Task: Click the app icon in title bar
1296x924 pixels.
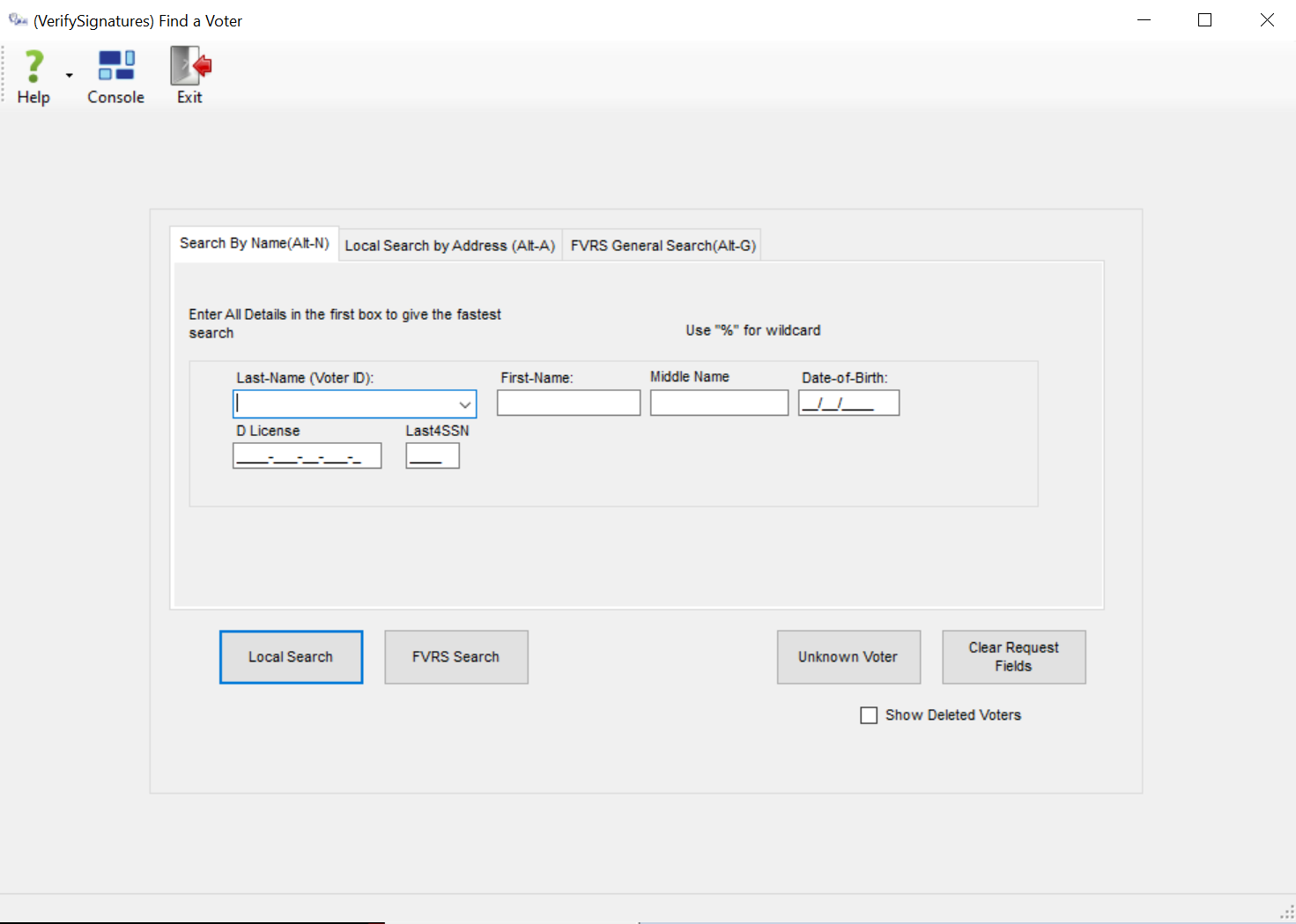Action: pos(18,20)
